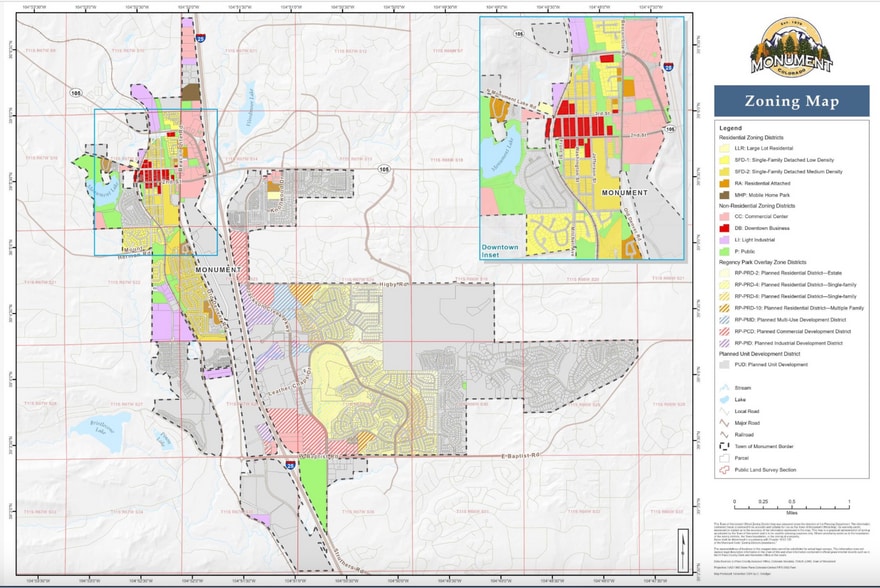
Task: Select the LI: Light Industrial purple swatch
Action: coord(726,236)
